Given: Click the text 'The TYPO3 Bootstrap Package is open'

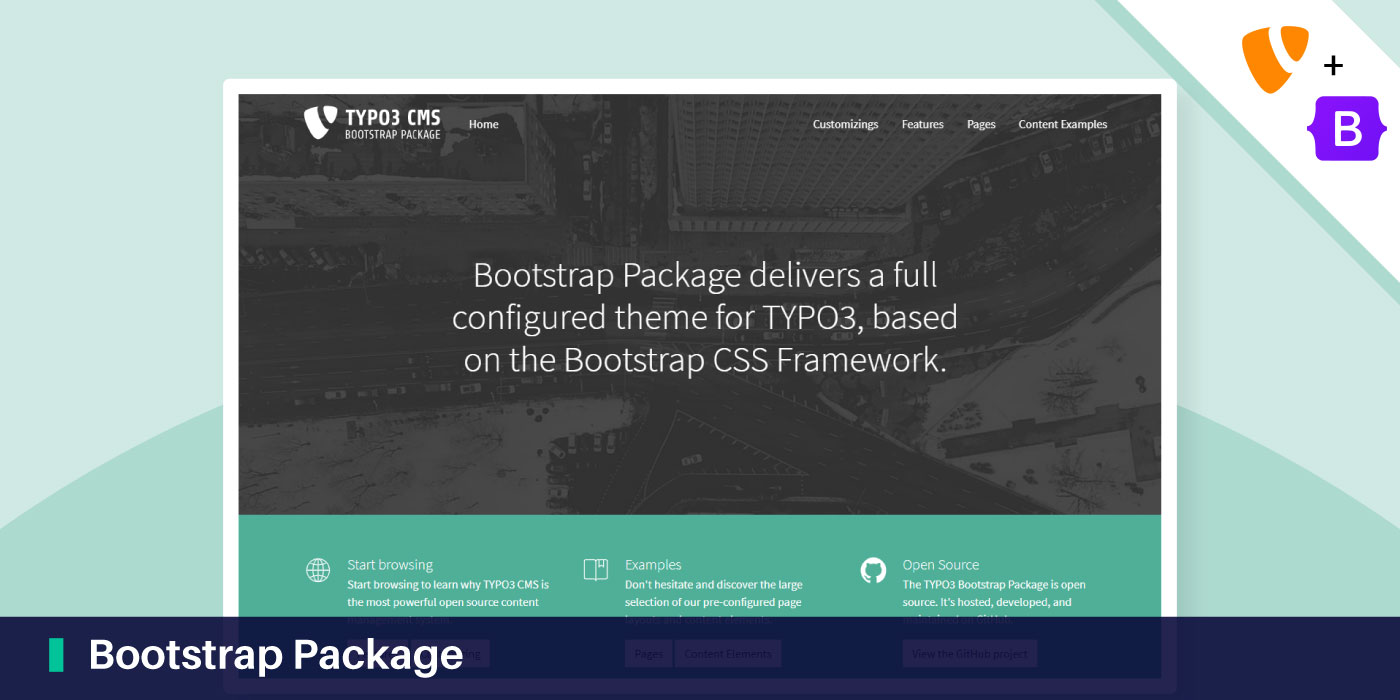Looking at the screenshot, I should (x=994, y=584).
